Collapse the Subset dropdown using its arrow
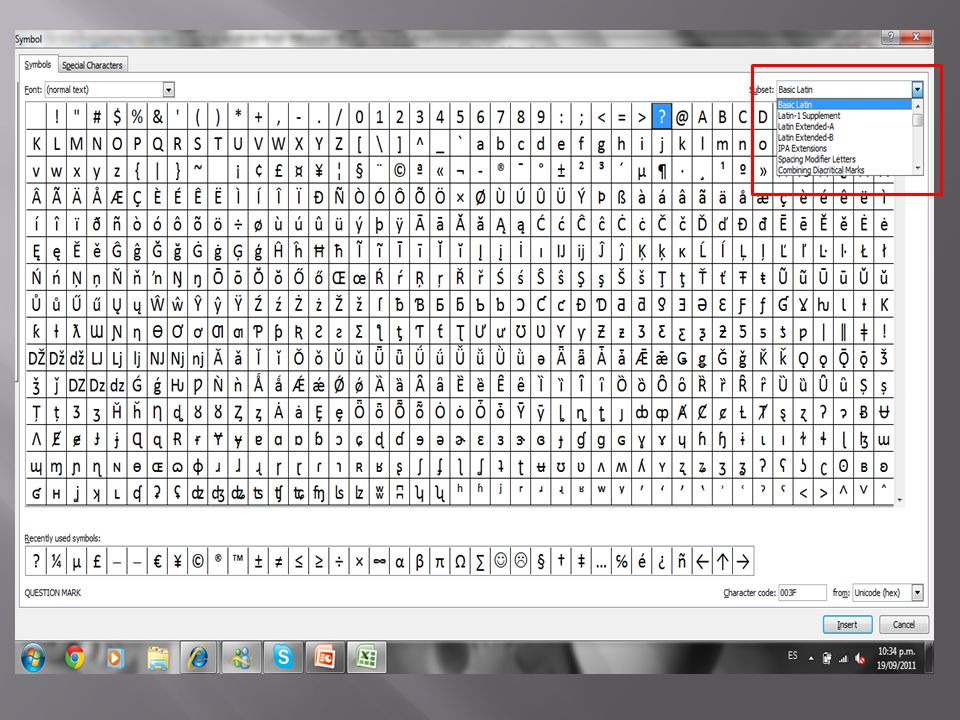Viewport: 960px width, 720px height. 917,90
